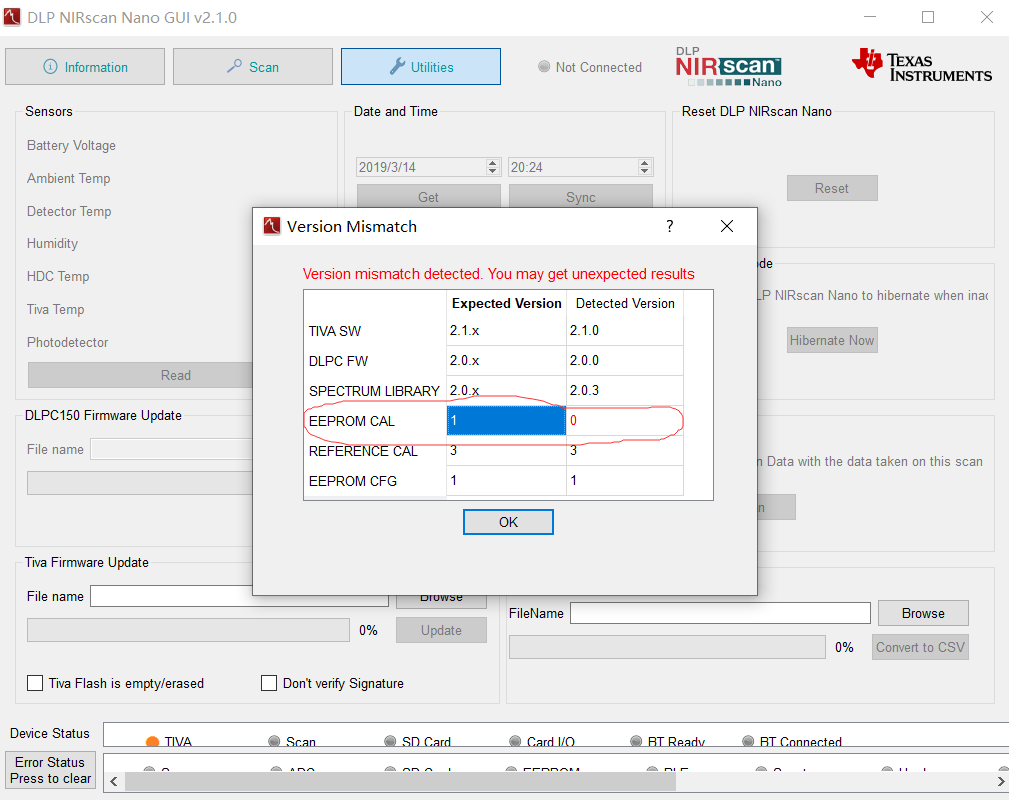The height and width of the screenshot is (800, 1009).
Task: Select DLPC FW expected version 2.0.x
Action: (506, 360)
